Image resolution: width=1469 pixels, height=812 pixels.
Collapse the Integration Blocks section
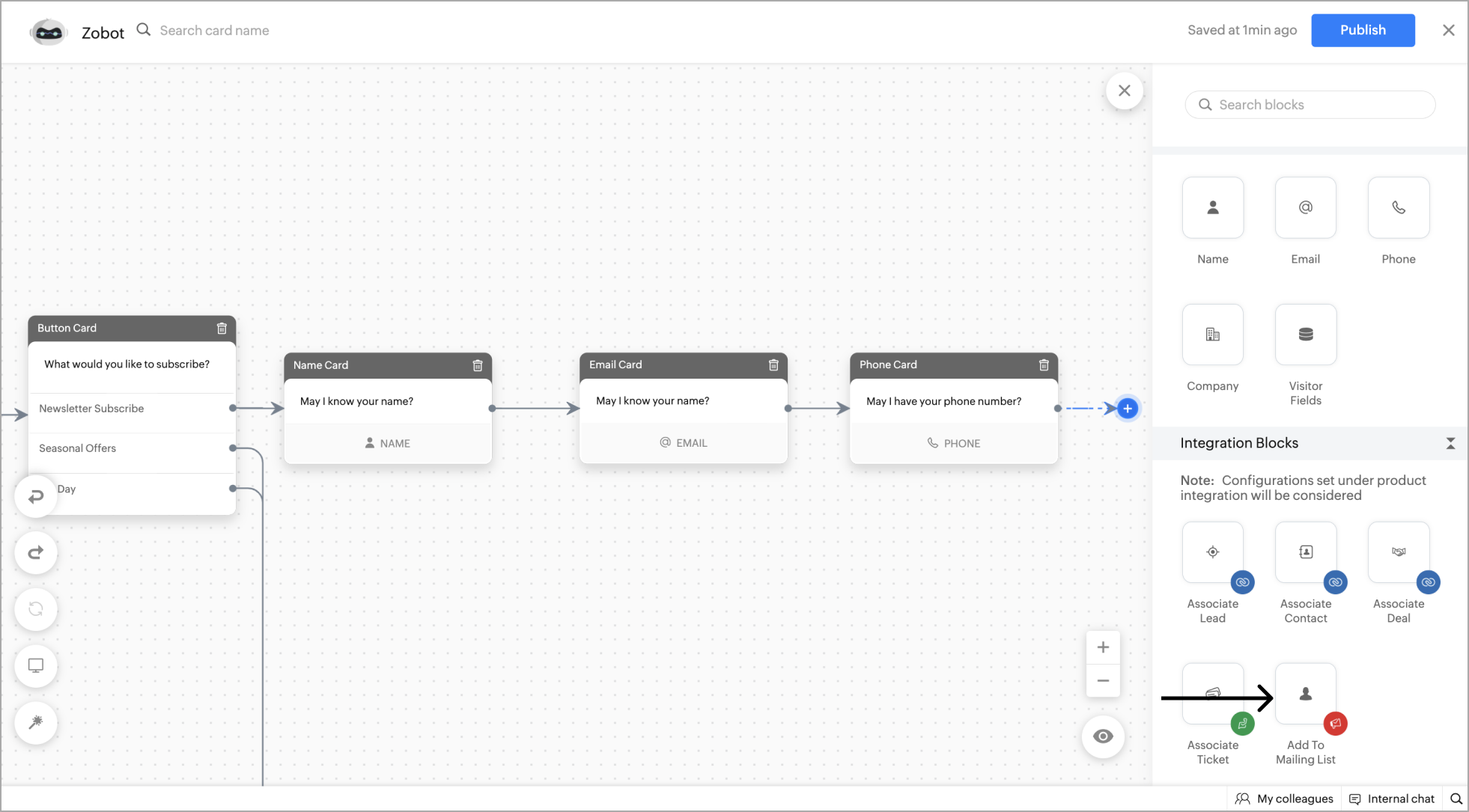(x=1450, y=443)
